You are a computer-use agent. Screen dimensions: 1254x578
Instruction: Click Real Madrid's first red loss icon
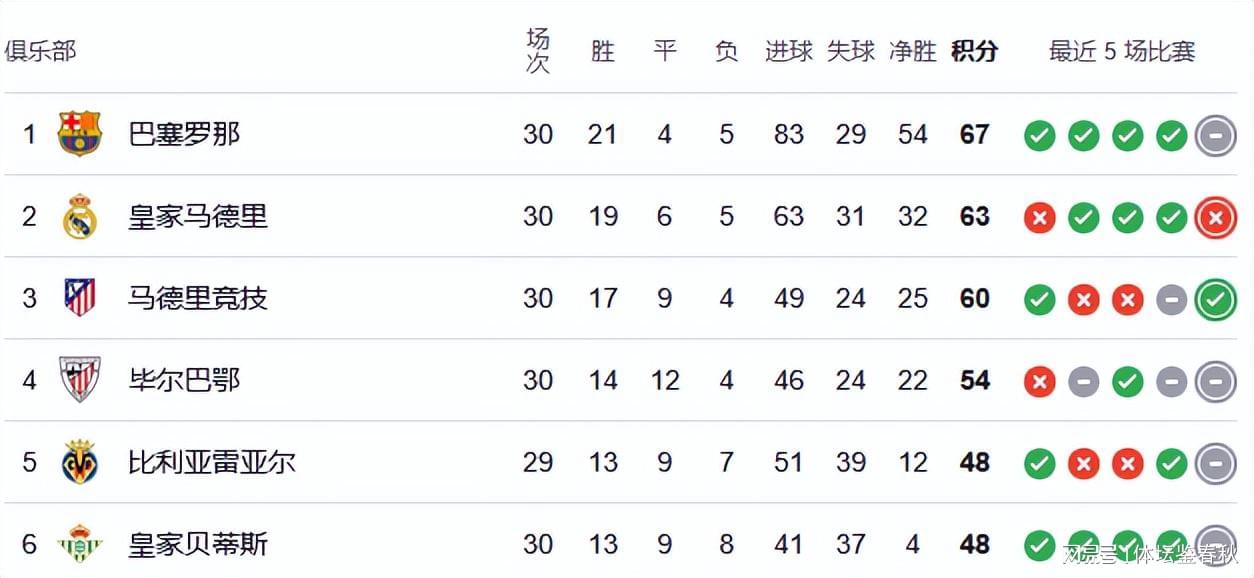point(1040,217)
